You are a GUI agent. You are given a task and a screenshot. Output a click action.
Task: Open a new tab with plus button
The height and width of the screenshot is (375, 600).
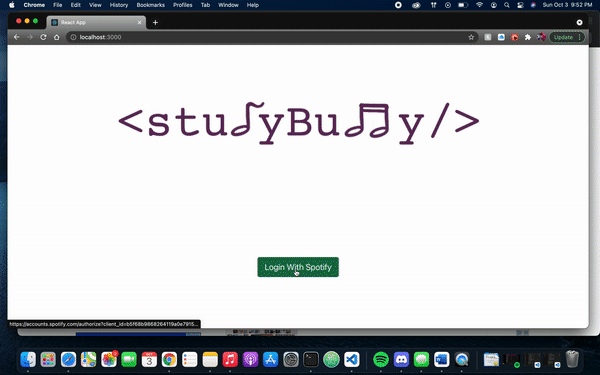click(x=155, y=23)
